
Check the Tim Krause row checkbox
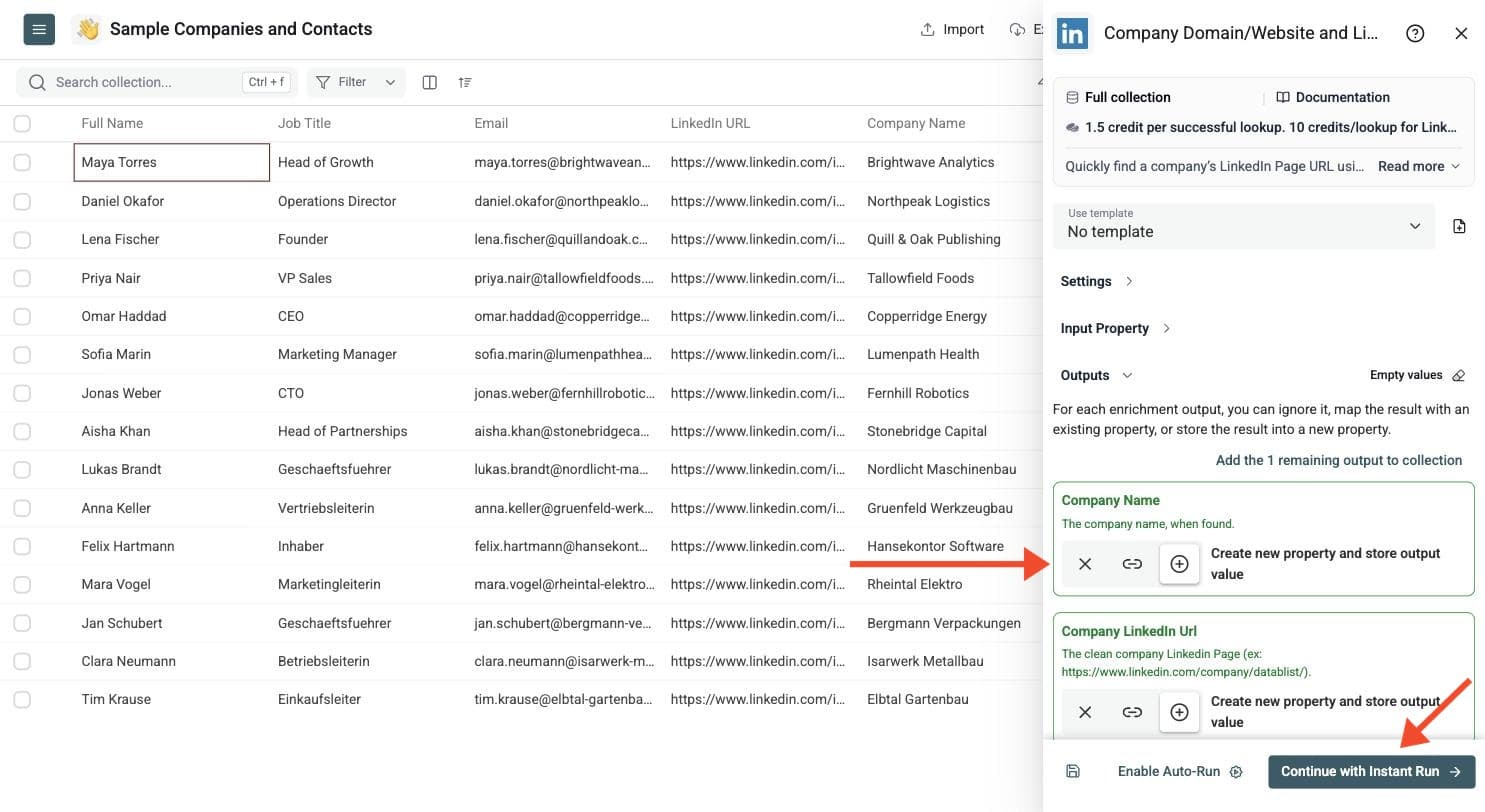coord(22,699)
